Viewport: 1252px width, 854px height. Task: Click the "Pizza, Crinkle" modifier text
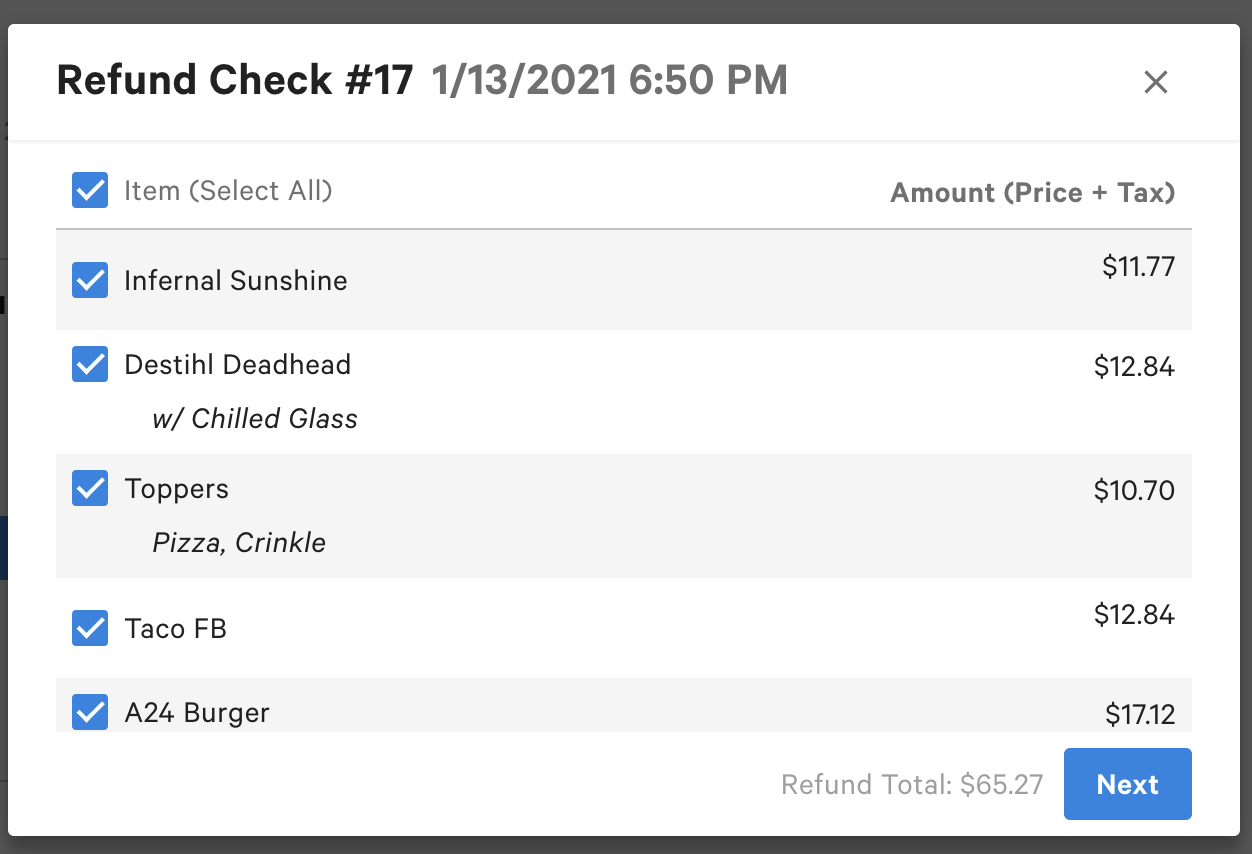coord(239,542)
